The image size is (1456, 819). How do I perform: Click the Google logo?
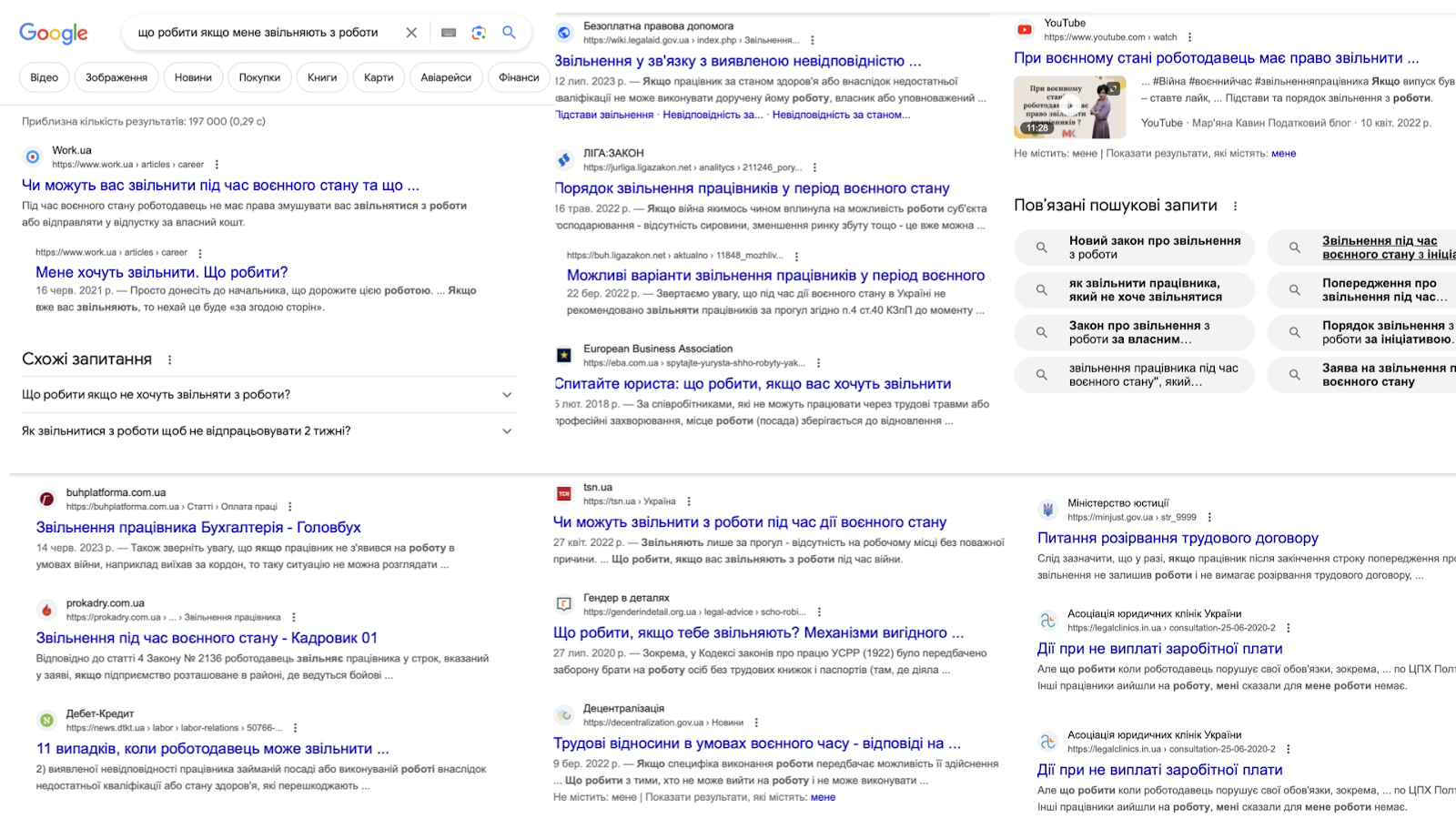click(54, 34)
